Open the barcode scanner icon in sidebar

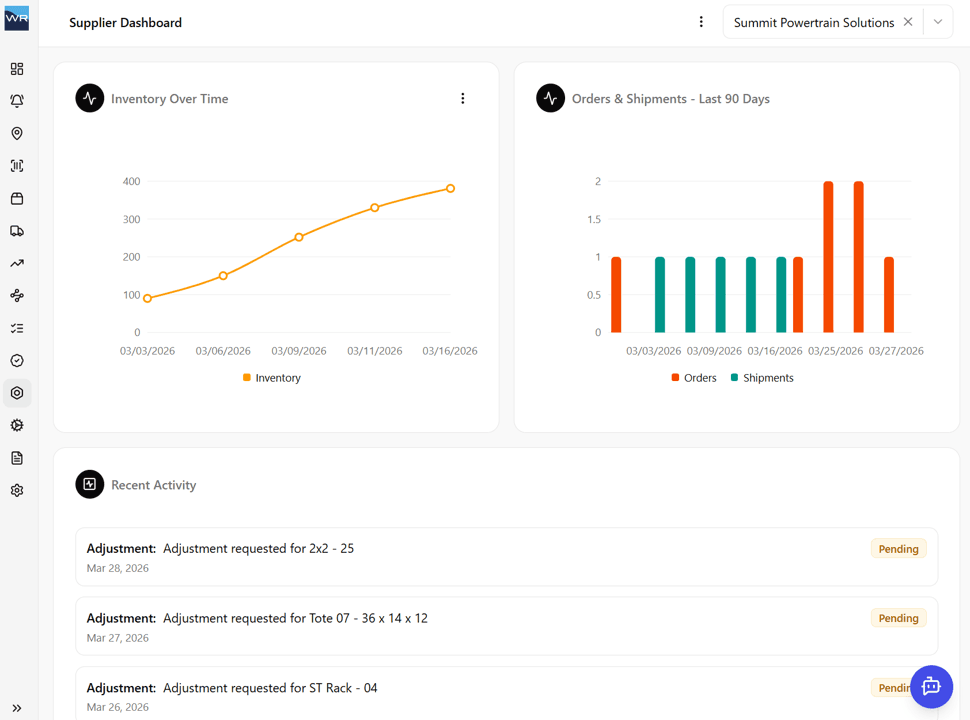[16, 165]
